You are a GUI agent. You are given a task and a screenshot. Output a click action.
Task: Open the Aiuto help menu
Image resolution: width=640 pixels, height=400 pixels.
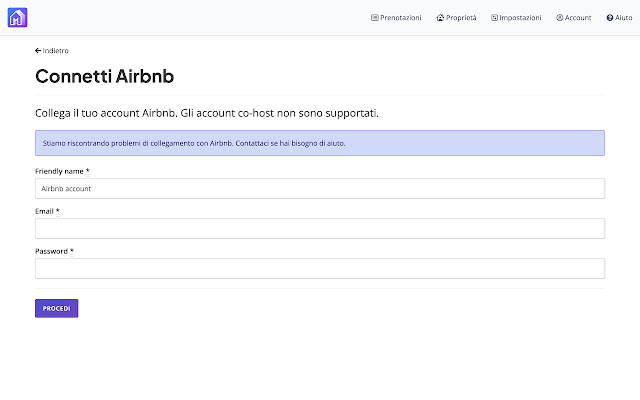point(619,18)
